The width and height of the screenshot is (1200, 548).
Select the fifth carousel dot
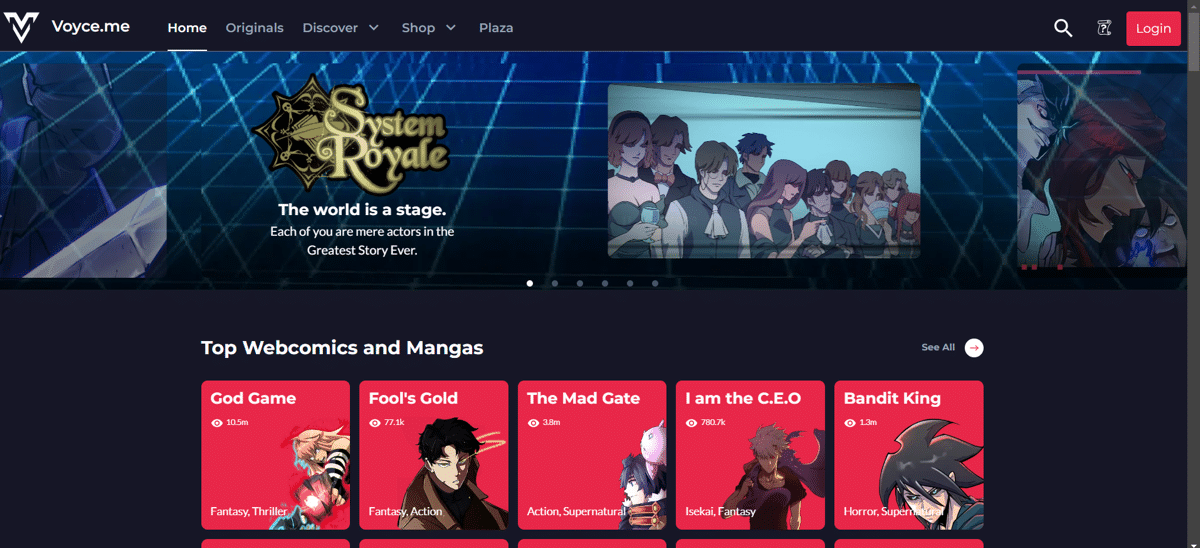tap(630, 283)
